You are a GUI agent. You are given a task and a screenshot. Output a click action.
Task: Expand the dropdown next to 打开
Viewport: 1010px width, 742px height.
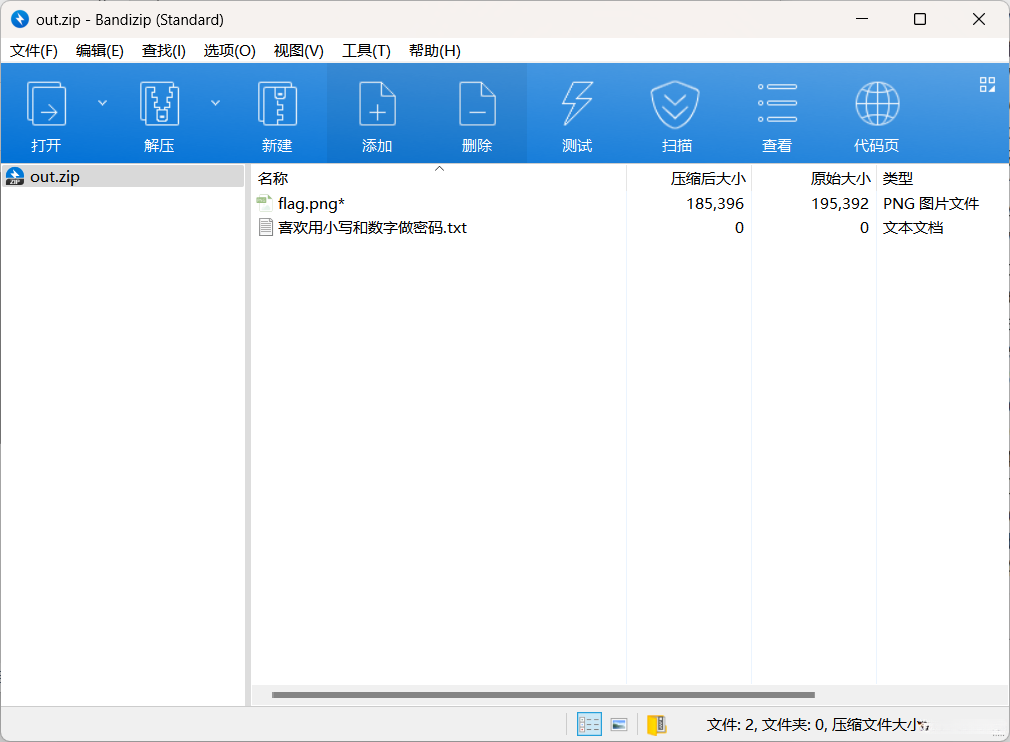[x=101, y=102]
